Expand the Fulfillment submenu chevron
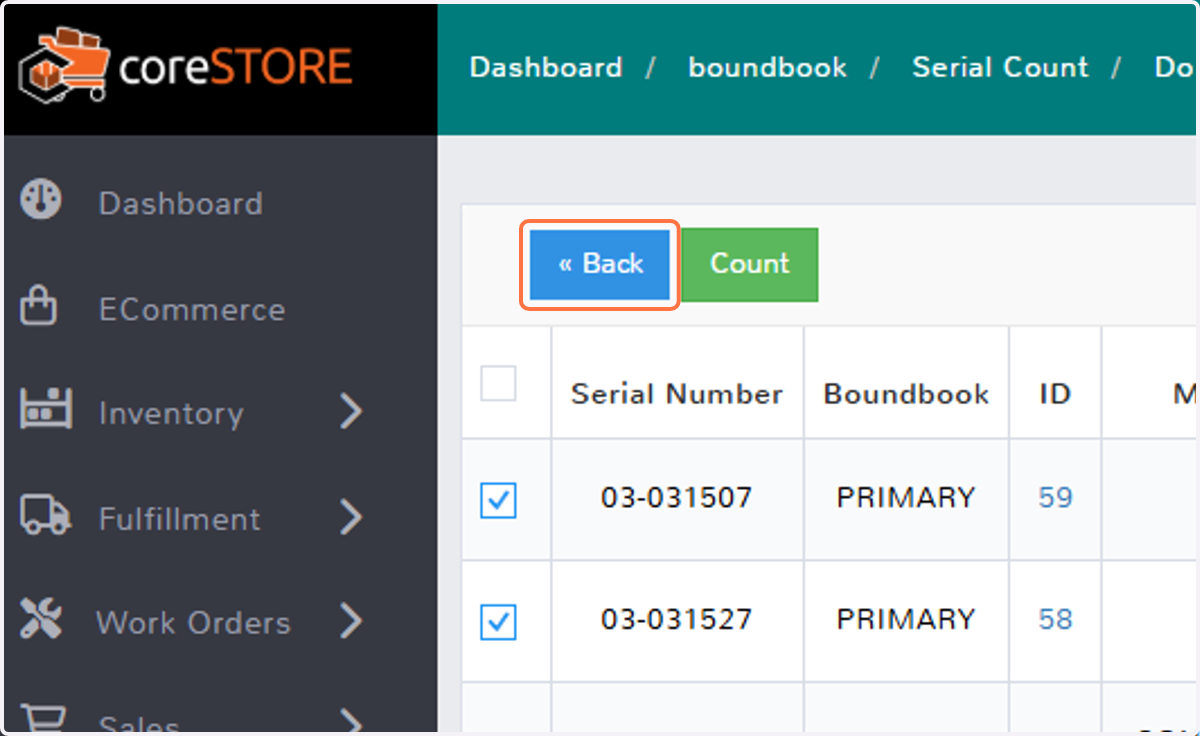Viewport: 1200px width, 736px height. (350, 517)
